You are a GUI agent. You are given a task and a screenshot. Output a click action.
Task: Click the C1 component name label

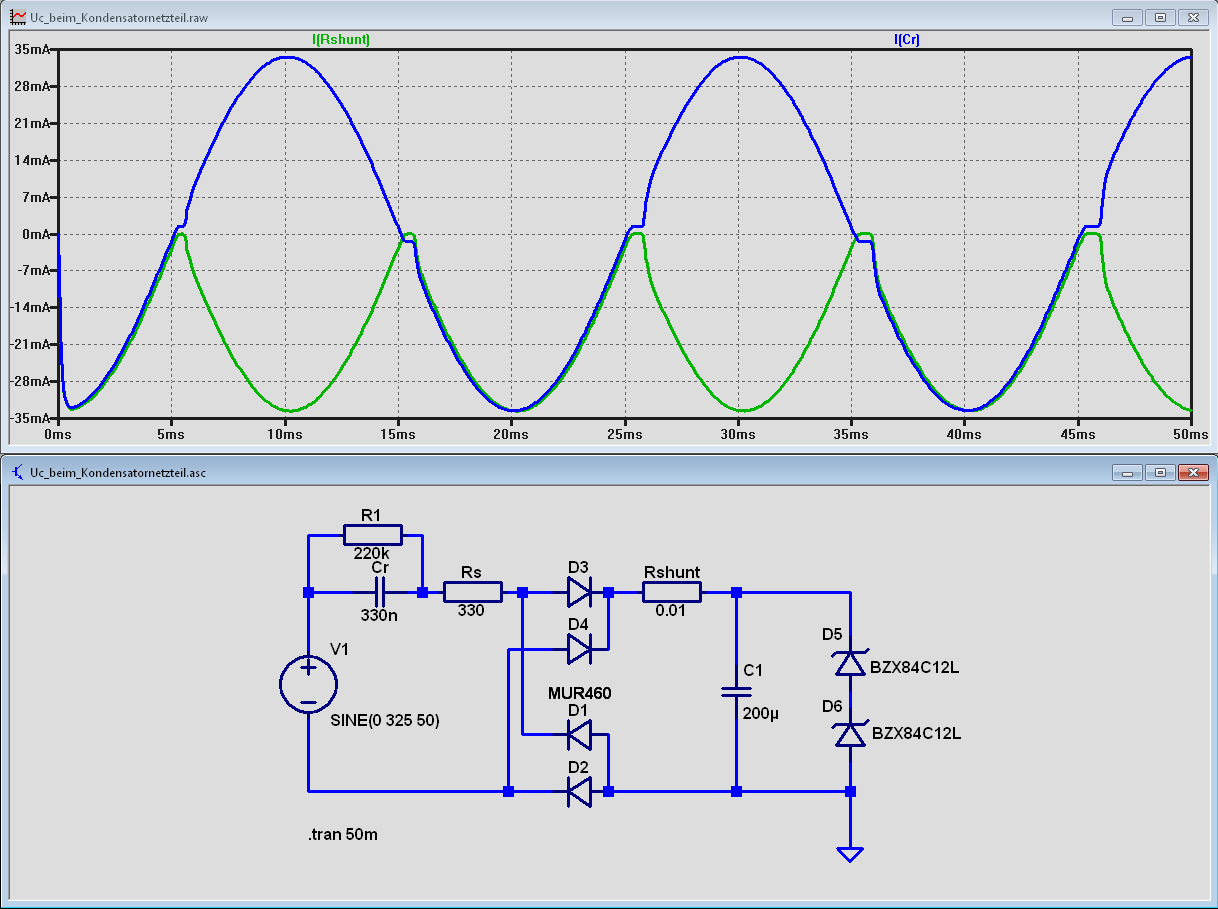[752, 669]
